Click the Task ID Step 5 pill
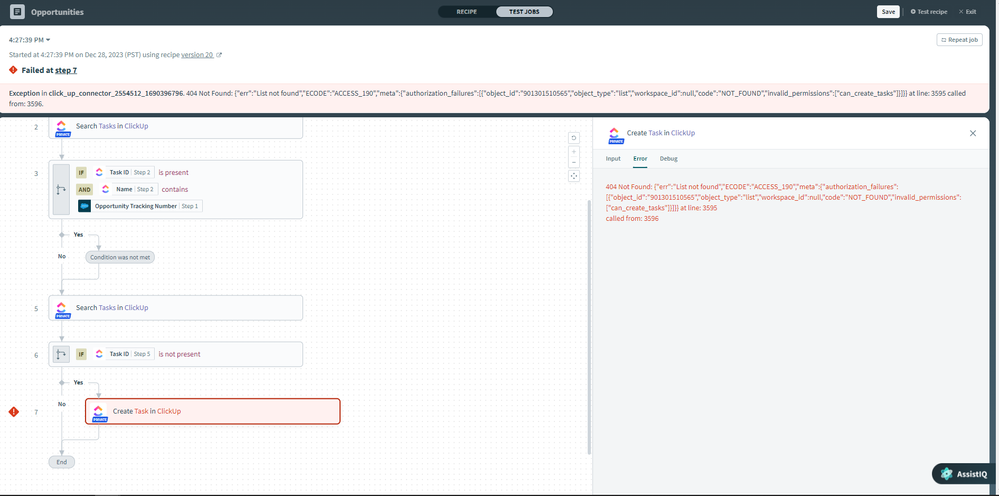Viewport: 999px width, 496px height. point(124,354)
